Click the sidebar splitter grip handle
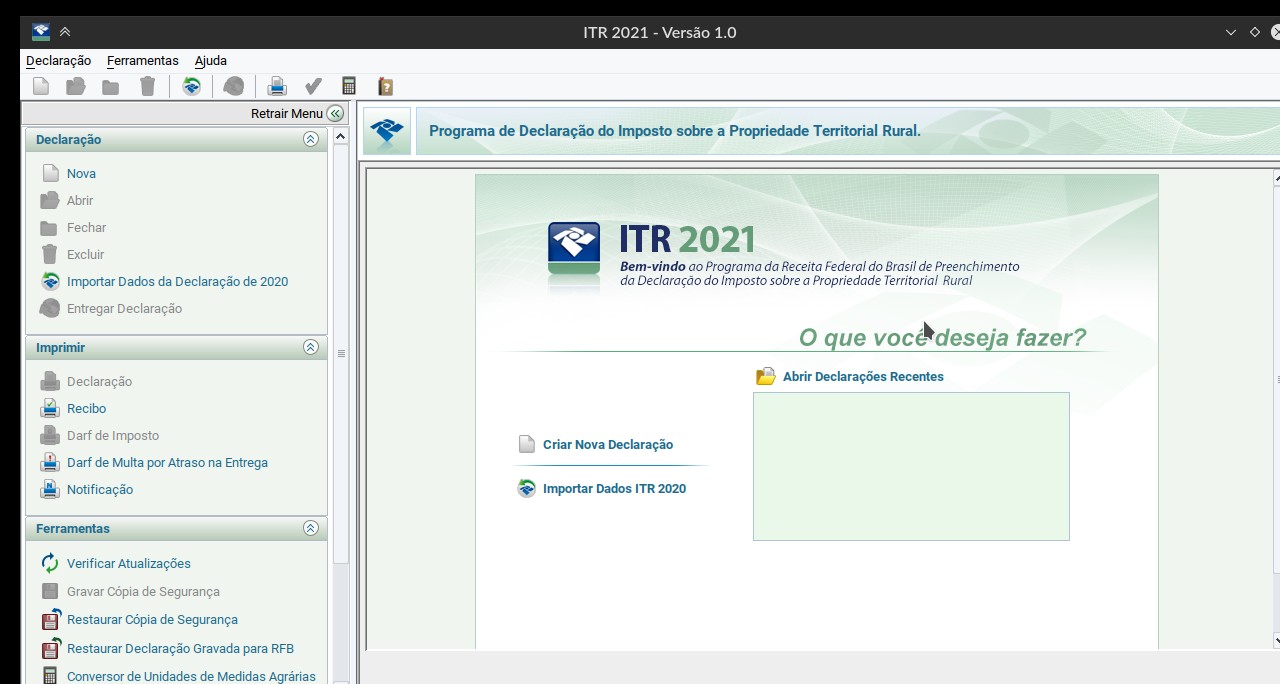This screenshot has height=684, width=1280. coord(341,353)
